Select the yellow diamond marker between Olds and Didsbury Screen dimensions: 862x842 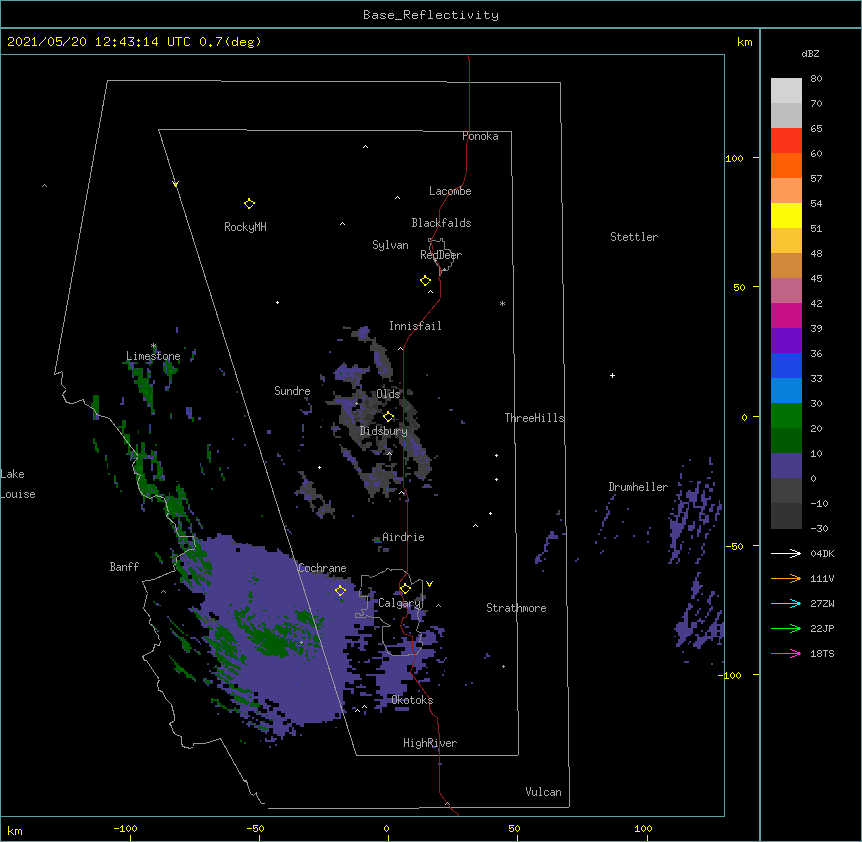[388, 417]
